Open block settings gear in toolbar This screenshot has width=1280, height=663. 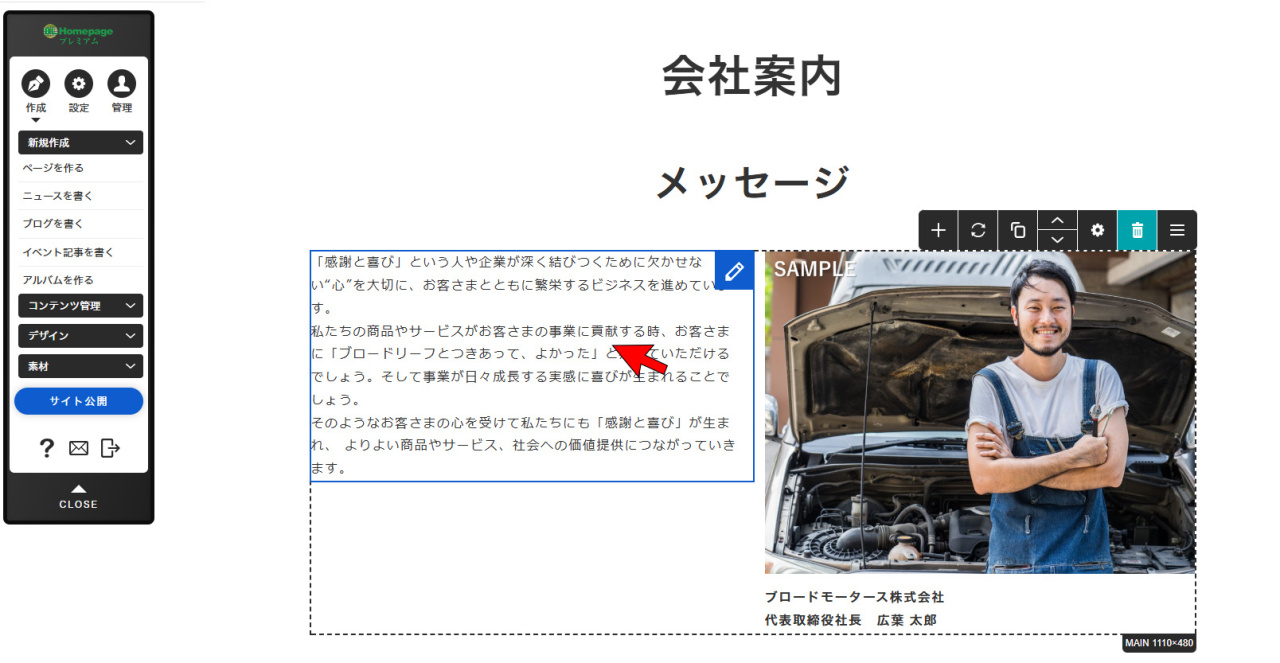click(x=1097, y=230)
